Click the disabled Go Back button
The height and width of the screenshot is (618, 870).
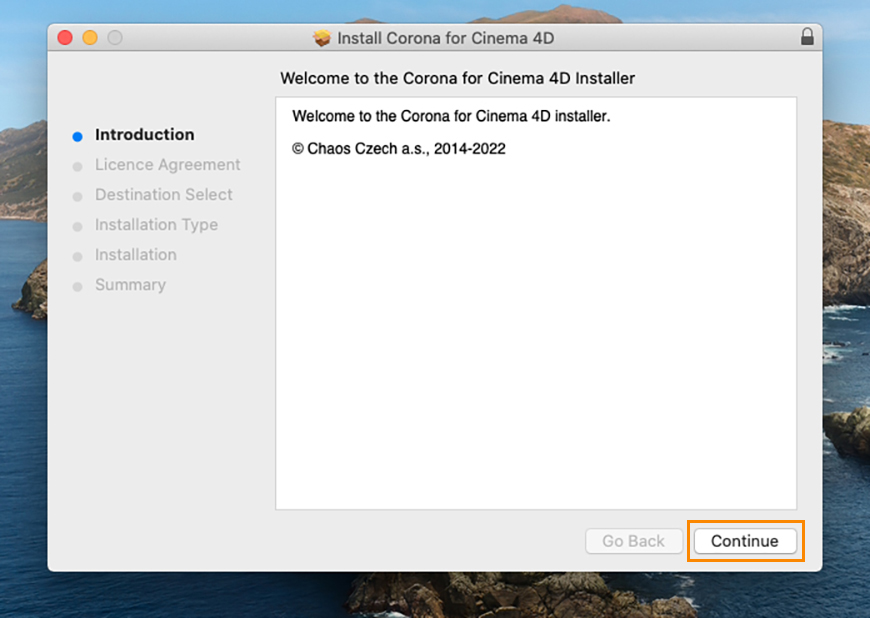point(634,541)
